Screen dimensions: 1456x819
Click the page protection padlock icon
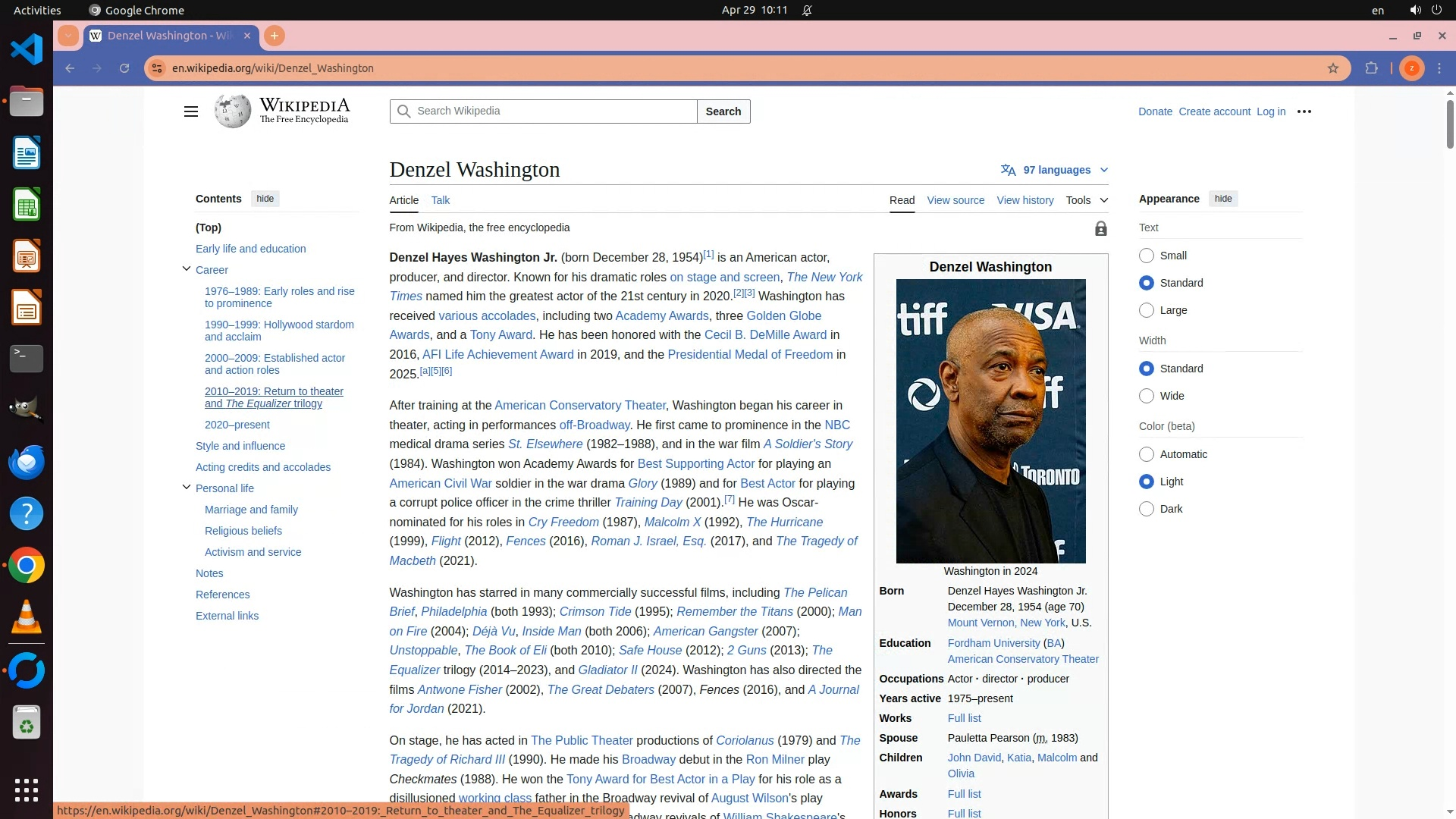click(x=1100, y=229)
